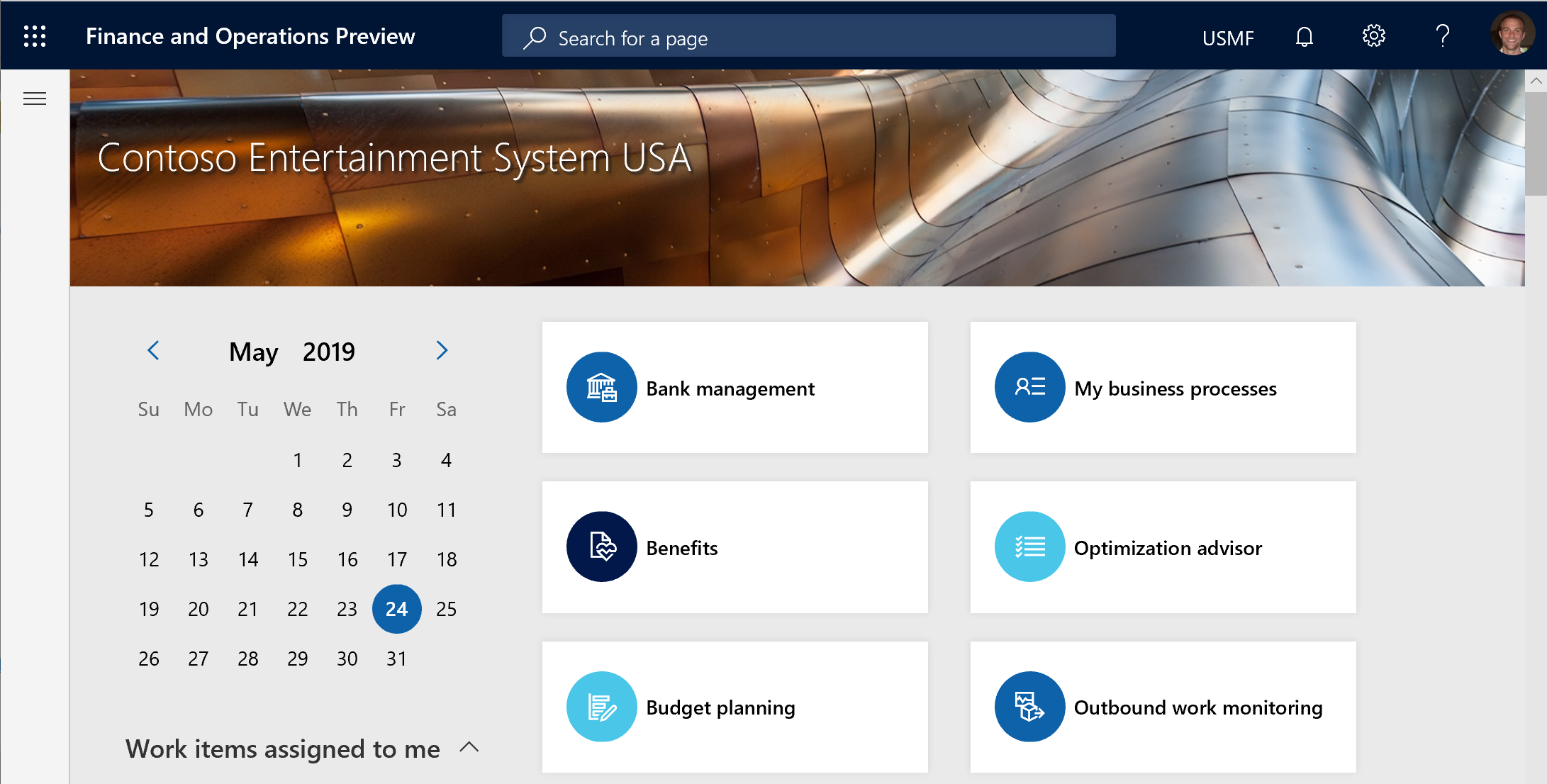Navigate to previous month on calendar
This screenshot has height=784, width=1547.
[153, 352]
